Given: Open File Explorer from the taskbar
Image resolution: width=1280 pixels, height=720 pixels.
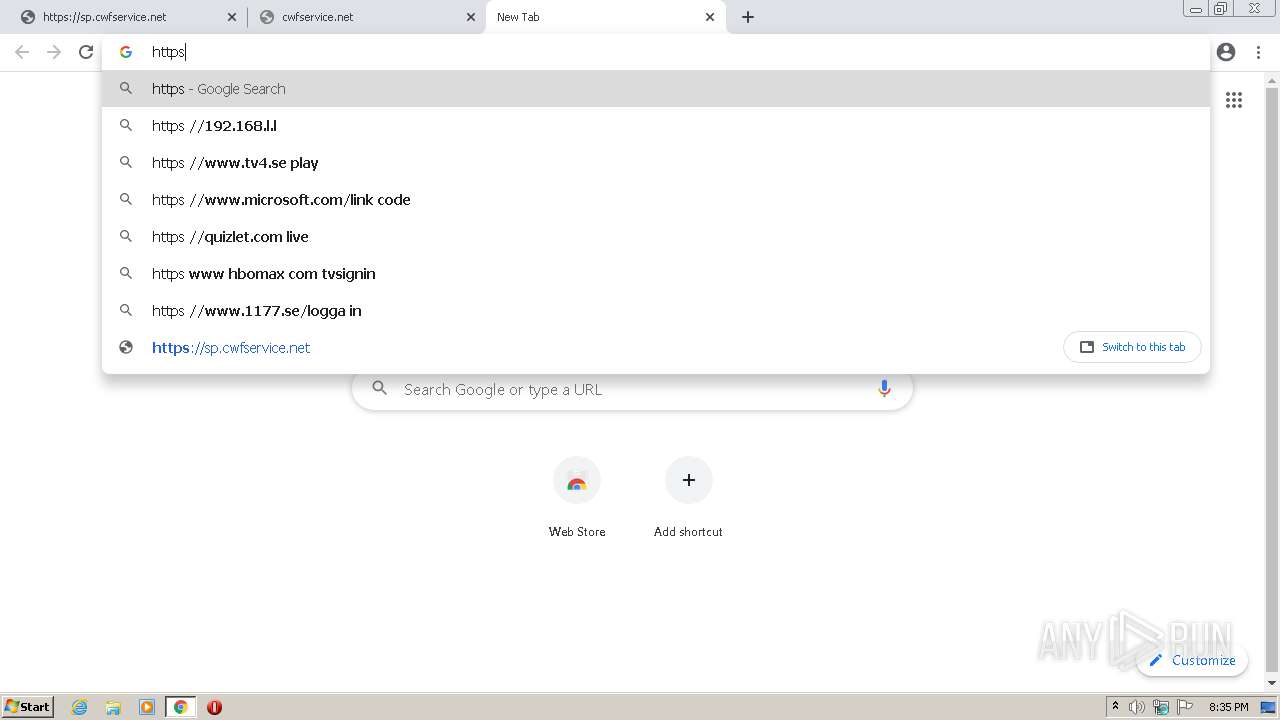Looking at the screenshot, I should (113, 707).
